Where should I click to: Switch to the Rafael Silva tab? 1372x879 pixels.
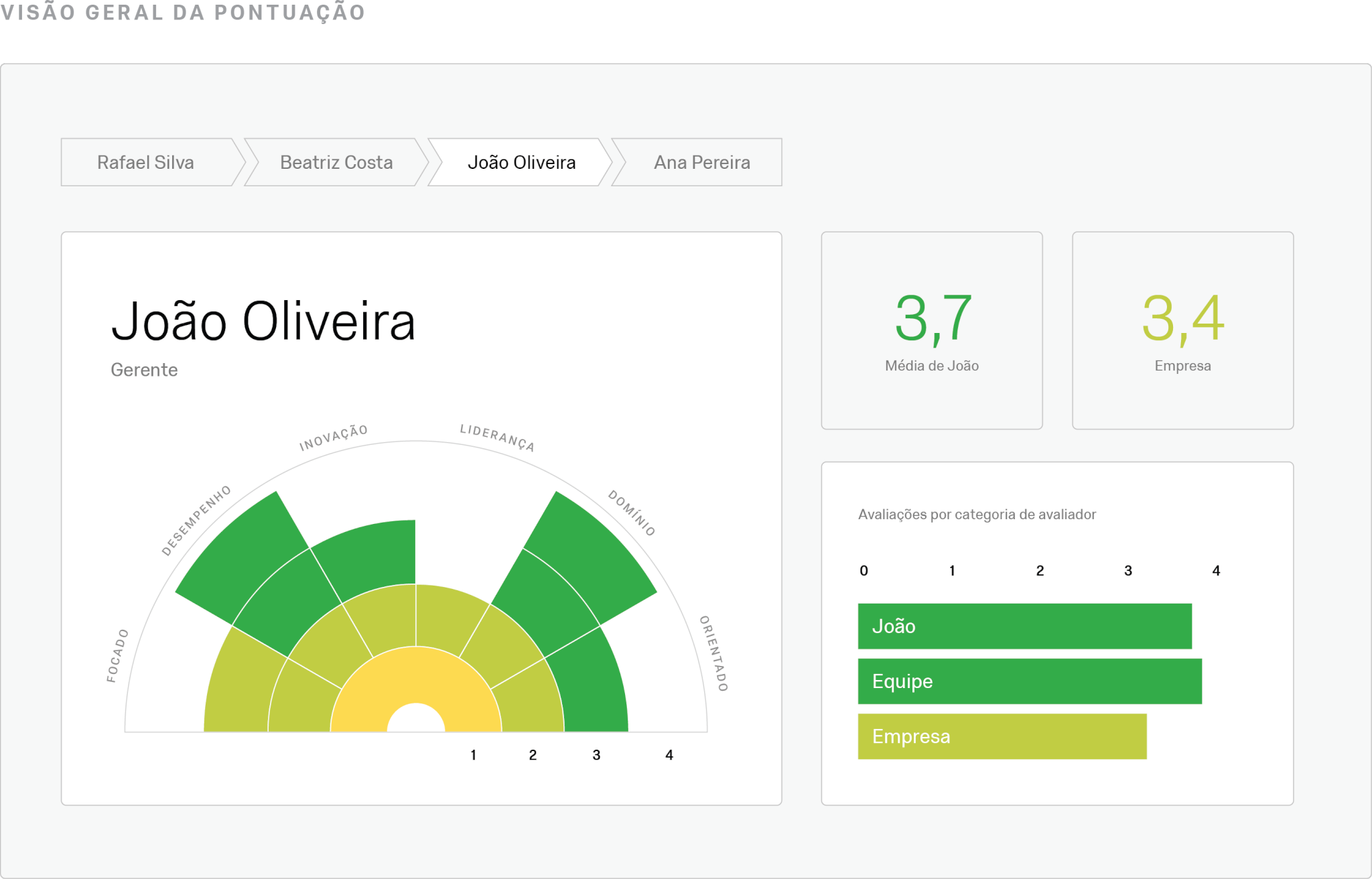point(145,162)
